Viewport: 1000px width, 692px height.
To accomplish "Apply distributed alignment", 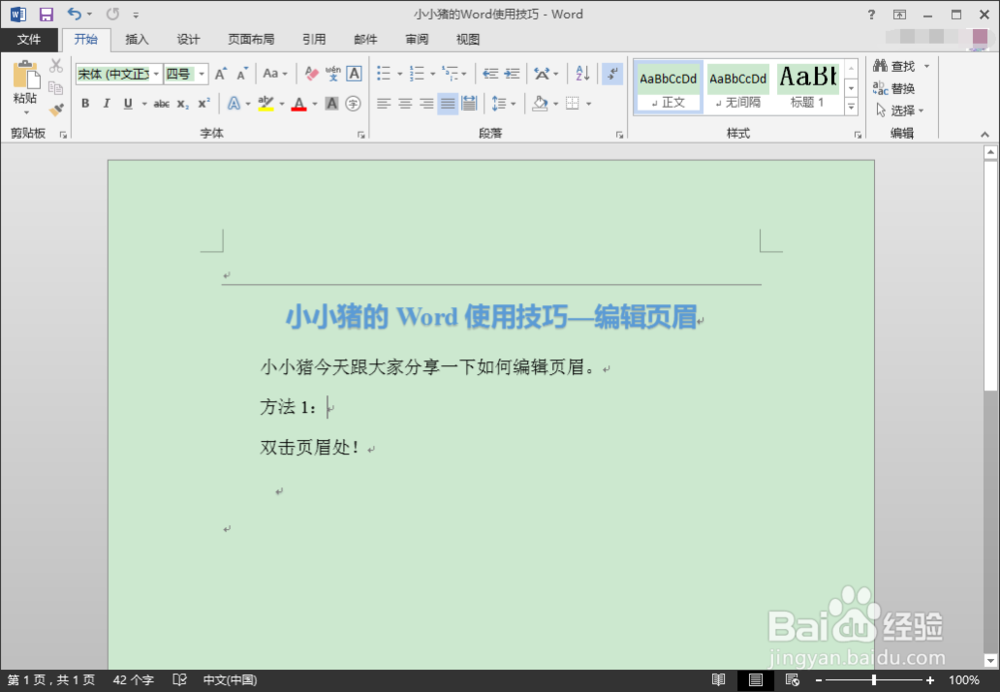I will point(469,103).
